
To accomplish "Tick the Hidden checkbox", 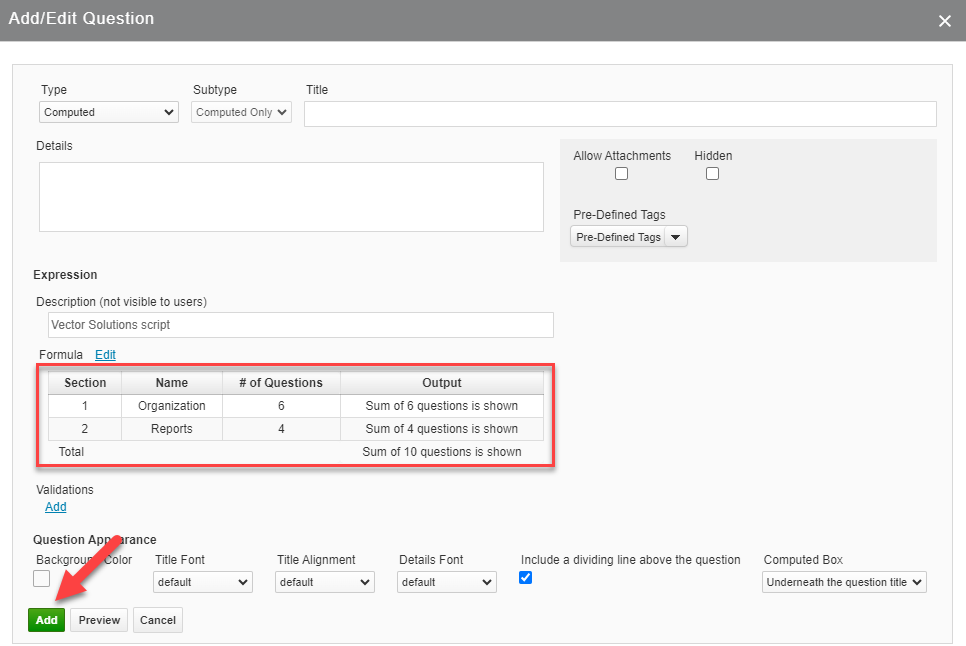I will (712, 174).
